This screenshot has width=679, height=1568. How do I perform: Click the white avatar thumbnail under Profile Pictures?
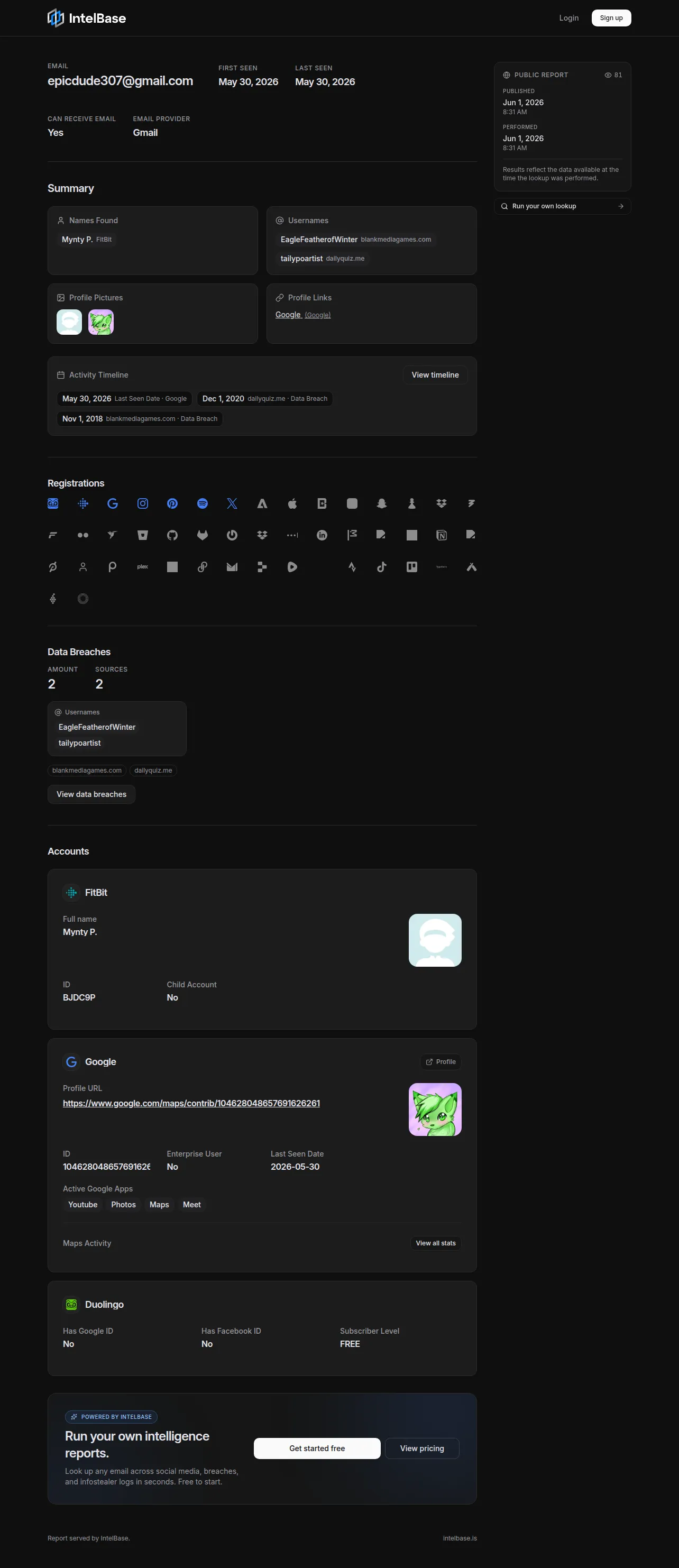coord(69,322)
